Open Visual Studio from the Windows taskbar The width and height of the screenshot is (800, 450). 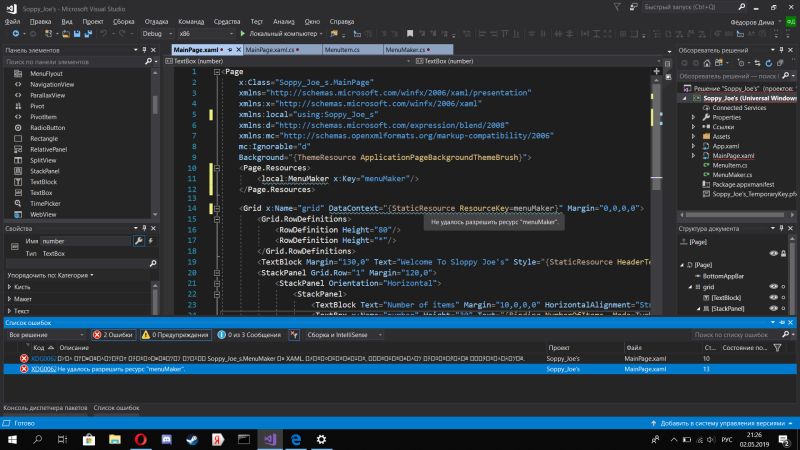coord(270,439)
